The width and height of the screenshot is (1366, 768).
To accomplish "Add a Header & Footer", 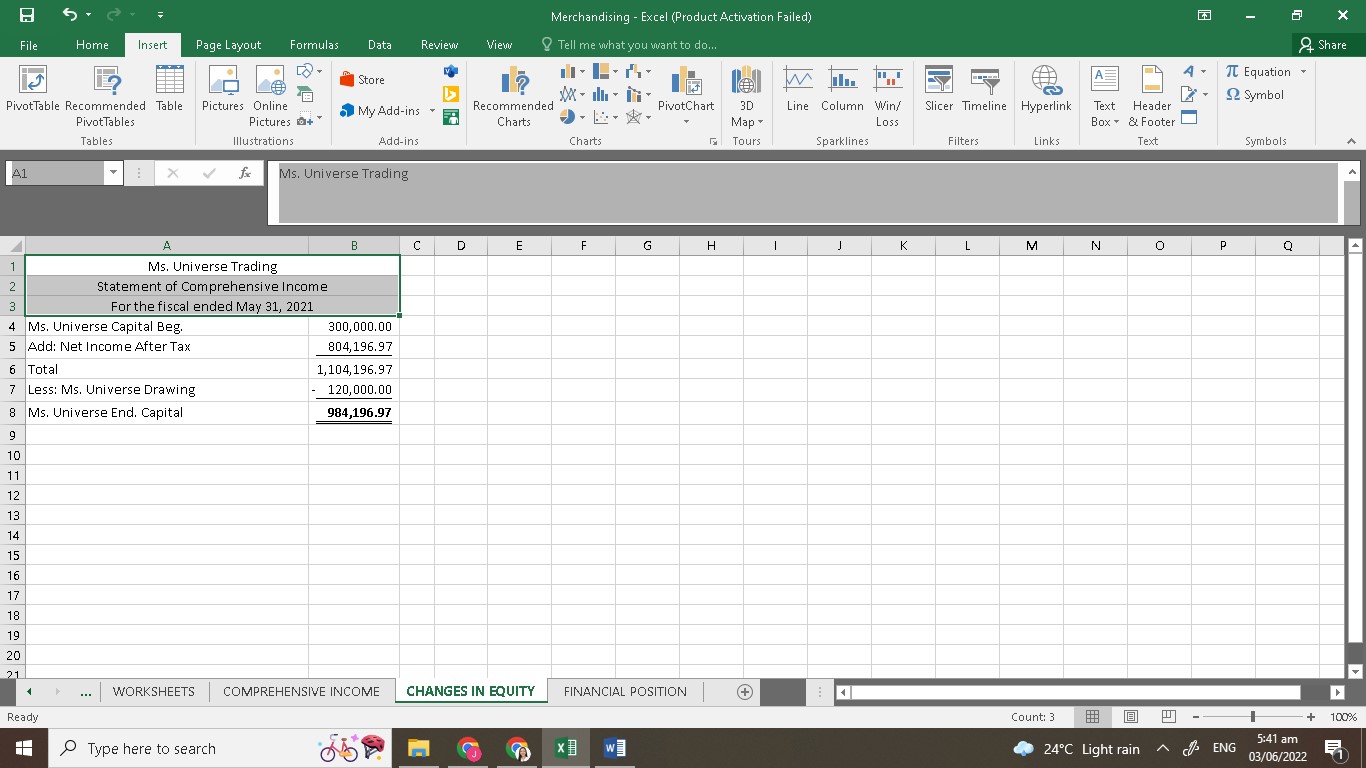I will (x=1152, y=97).
